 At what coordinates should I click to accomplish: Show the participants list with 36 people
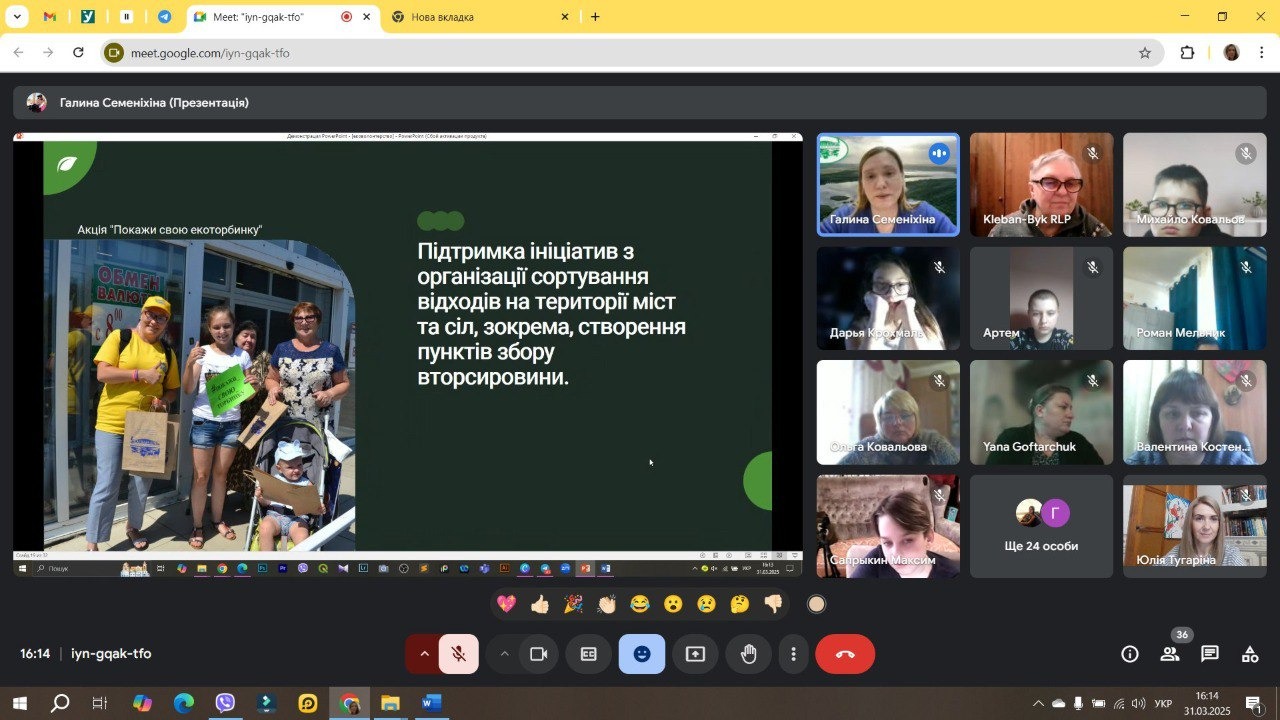pyautogui.click(x=1169, y=654)
